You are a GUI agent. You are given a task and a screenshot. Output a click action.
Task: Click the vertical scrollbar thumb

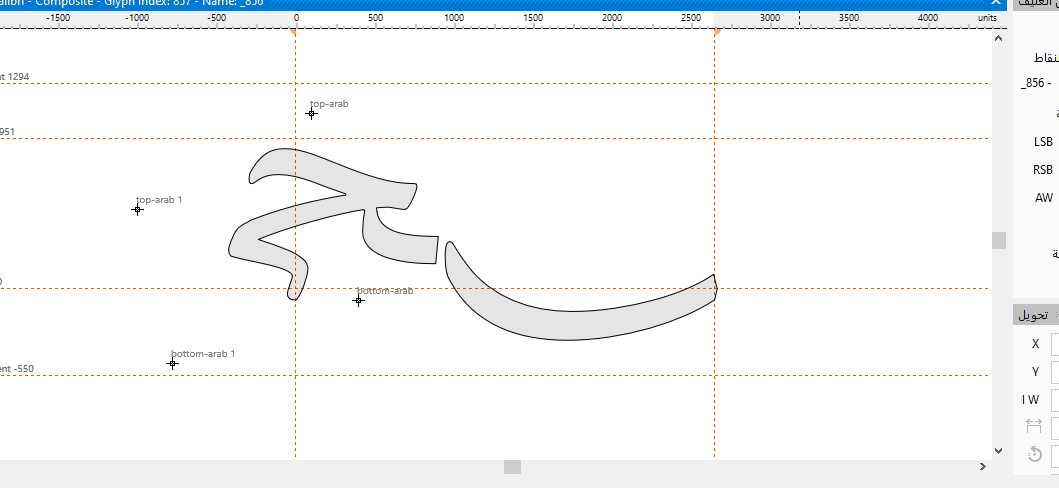(998, 240)
